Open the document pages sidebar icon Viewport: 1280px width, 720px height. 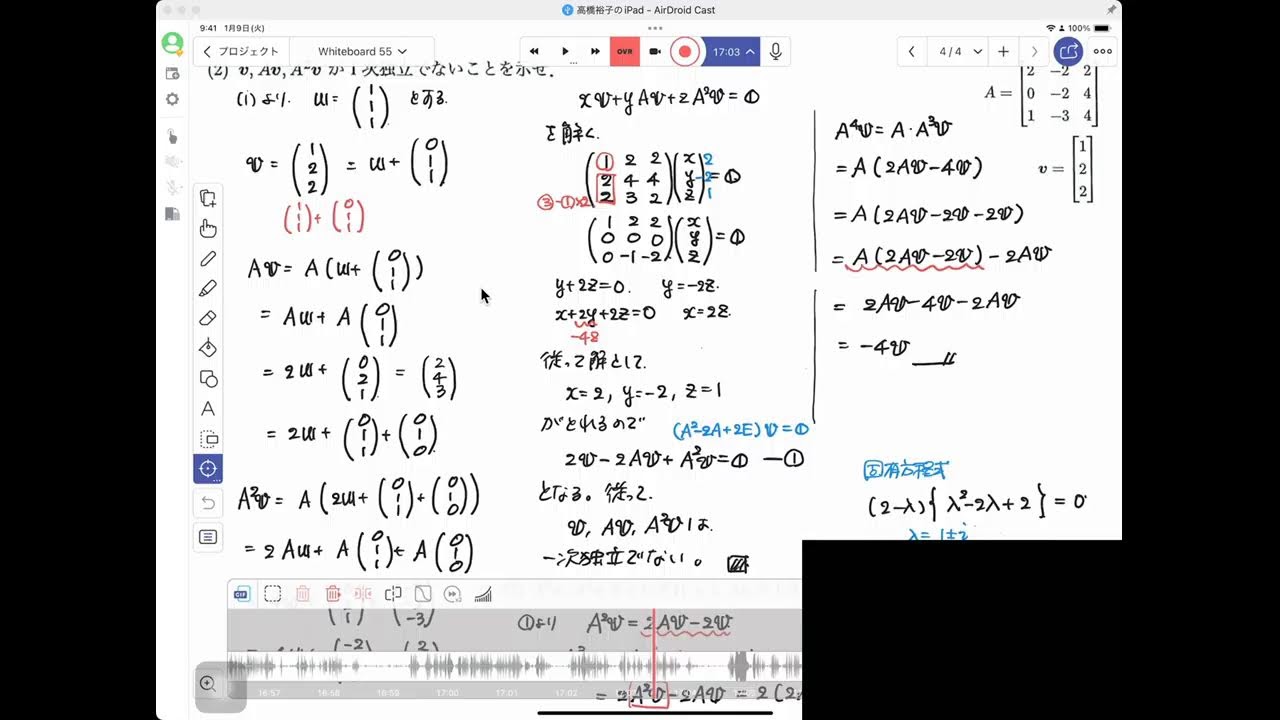pyautogui.click(x=172, y=213)
